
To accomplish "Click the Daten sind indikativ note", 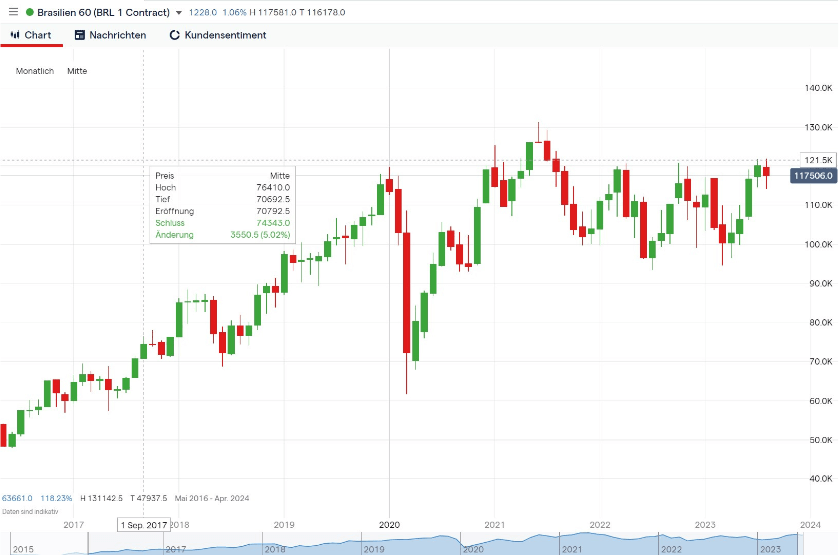I will pos(30,512).
